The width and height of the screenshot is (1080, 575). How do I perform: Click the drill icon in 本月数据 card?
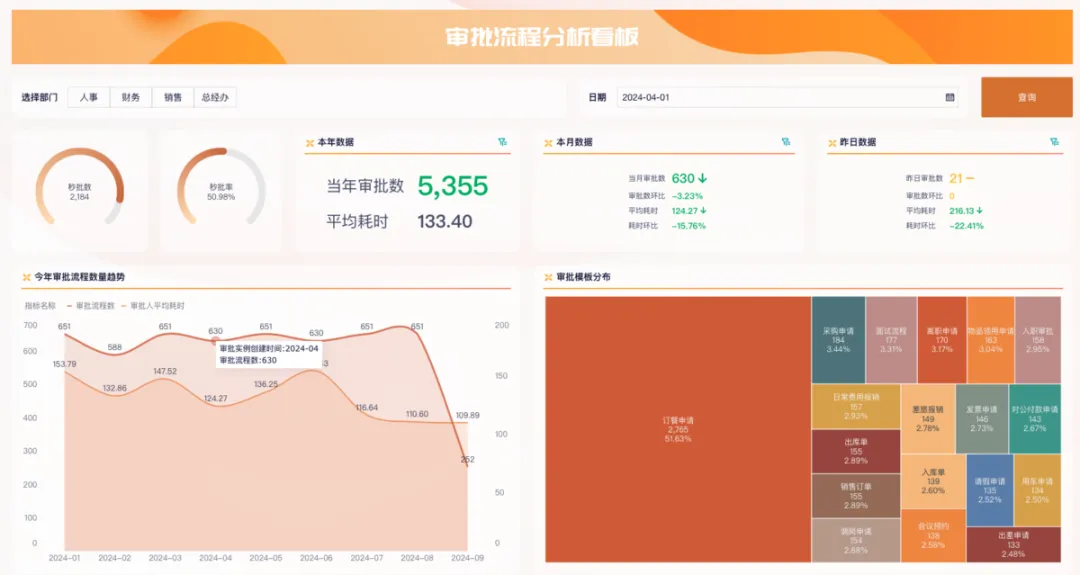786,142
